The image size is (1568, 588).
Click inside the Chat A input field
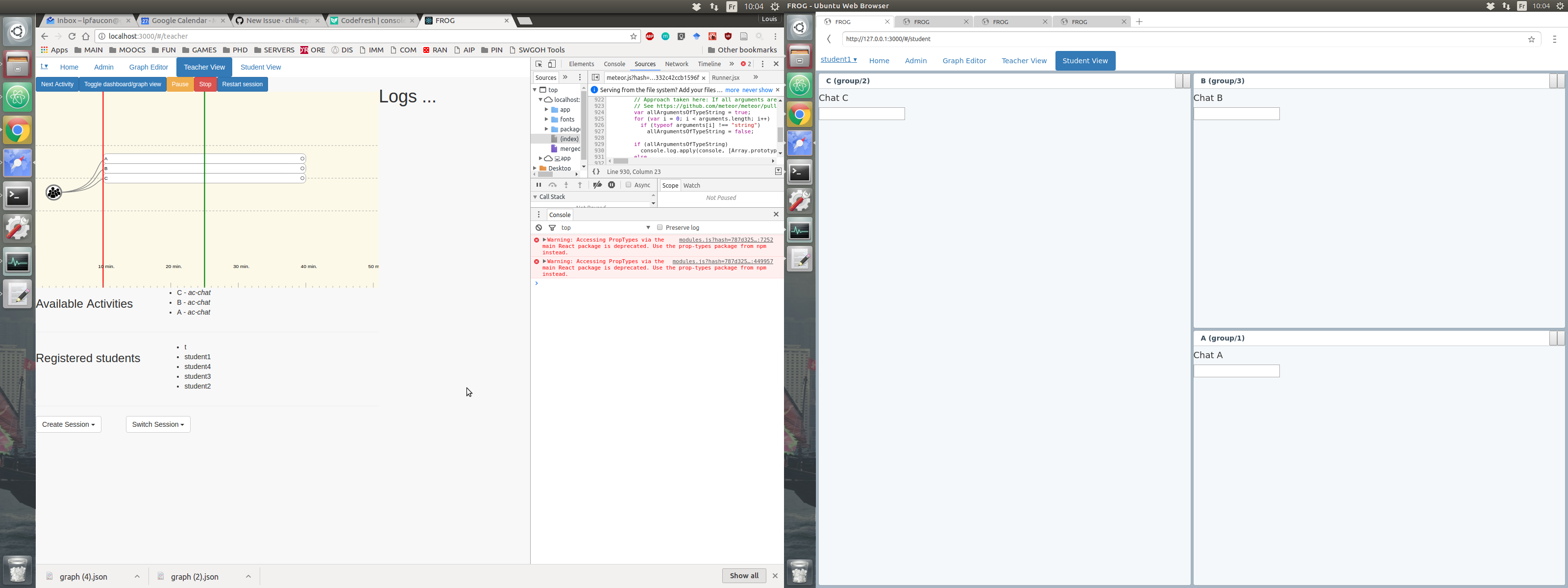tap(1236, 371)
